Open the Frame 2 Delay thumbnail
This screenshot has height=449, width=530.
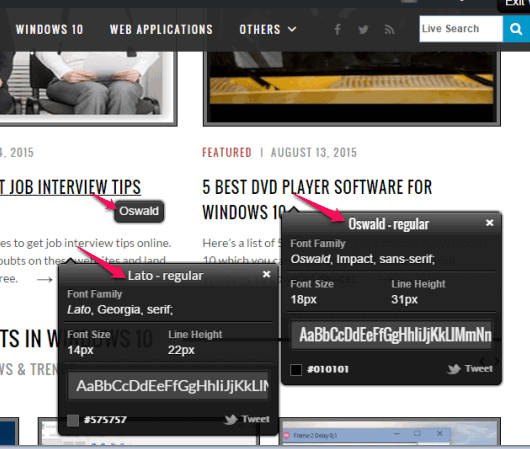(391, 432)
